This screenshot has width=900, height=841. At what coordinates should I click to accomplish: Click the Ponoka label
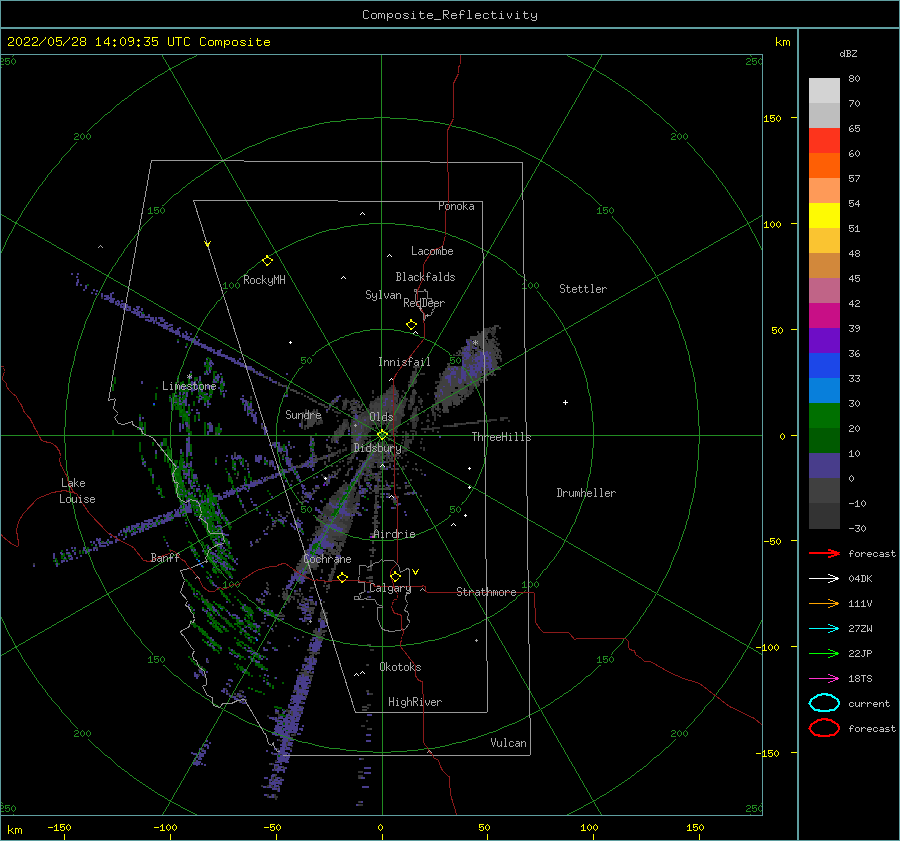click(x=456, y=206)
